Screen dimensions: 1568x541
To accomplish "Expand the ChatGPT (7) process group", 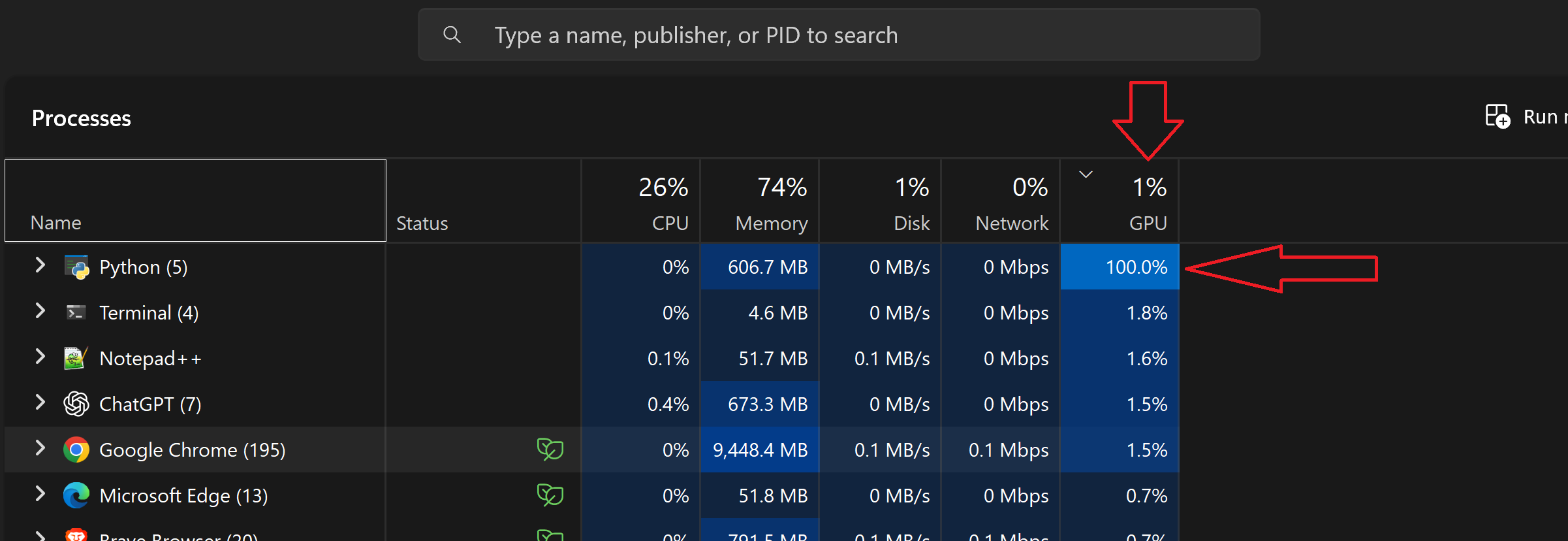I will [x=40, y=402].
